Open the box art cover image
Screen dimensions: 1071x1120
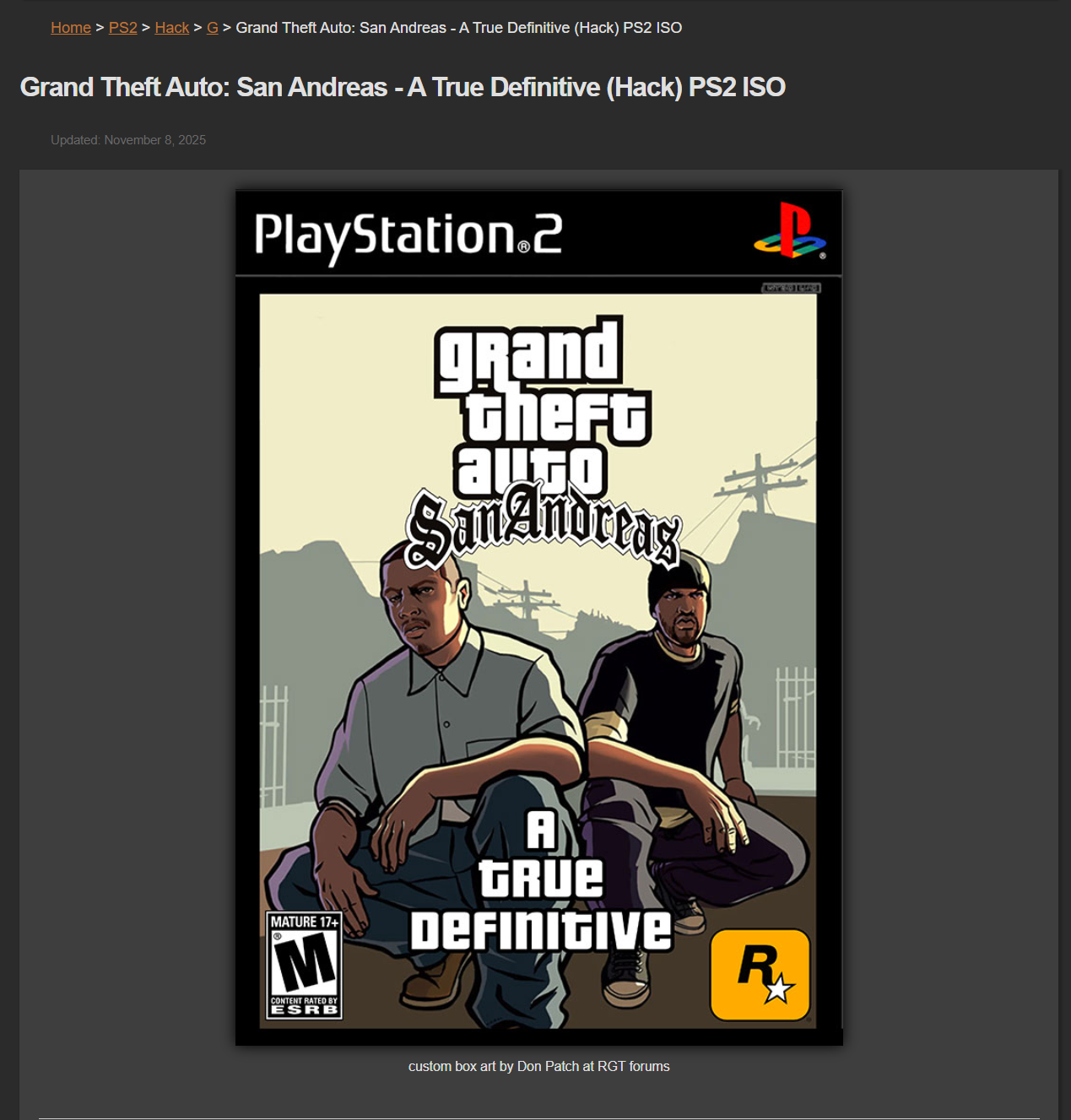[x=538, y=618]
